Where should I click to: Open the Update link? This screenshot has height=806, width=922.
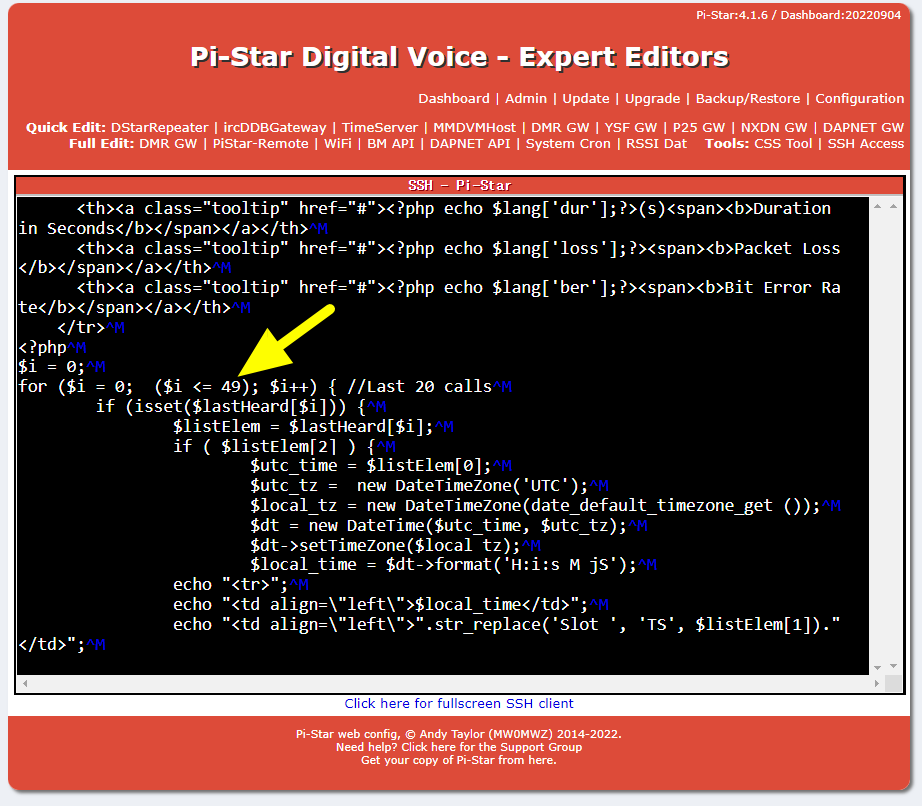coord(586,99)
